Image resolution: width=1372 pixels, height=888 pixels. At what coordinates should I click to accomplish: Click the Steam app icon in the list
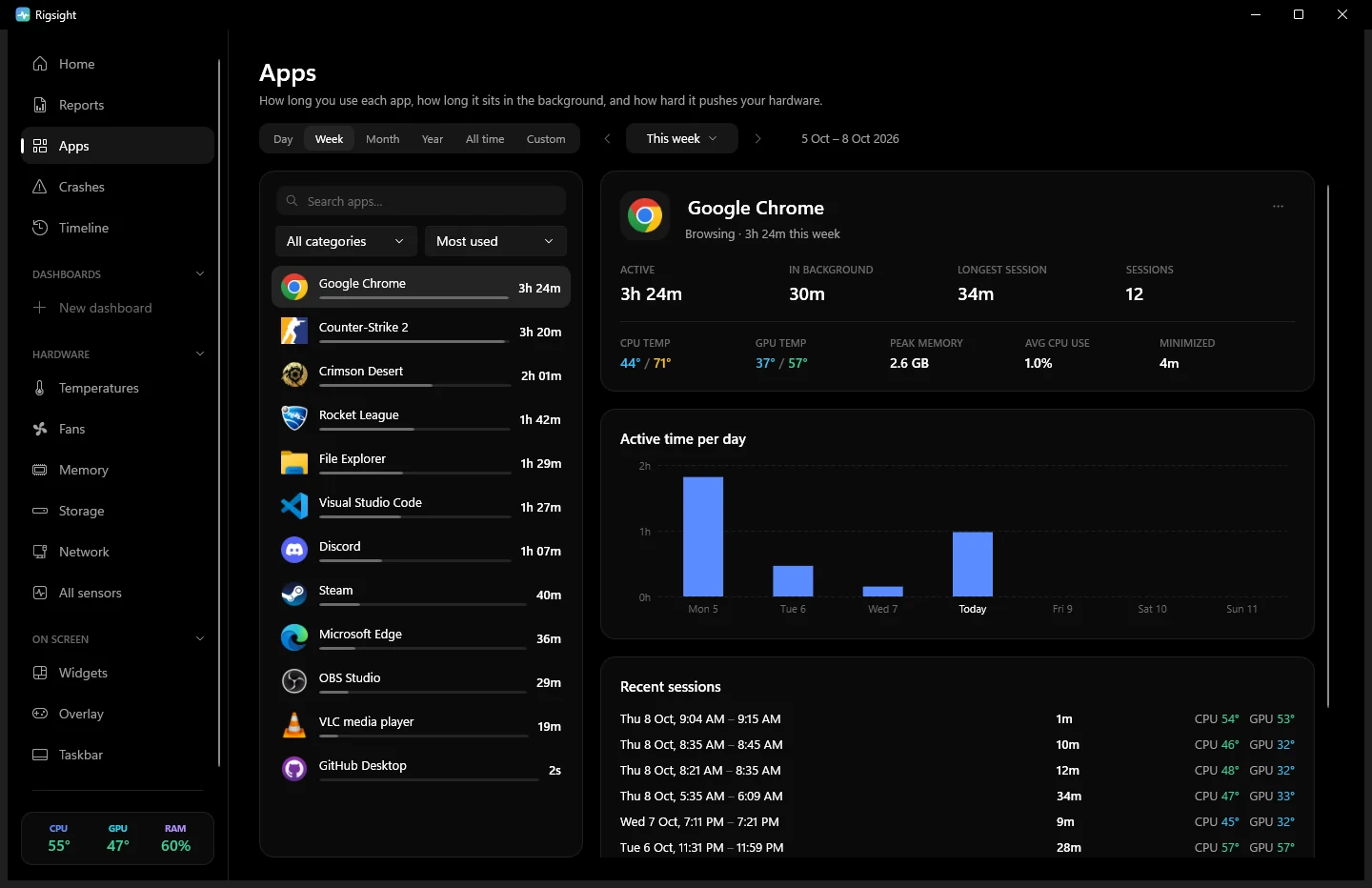(294, 595)
